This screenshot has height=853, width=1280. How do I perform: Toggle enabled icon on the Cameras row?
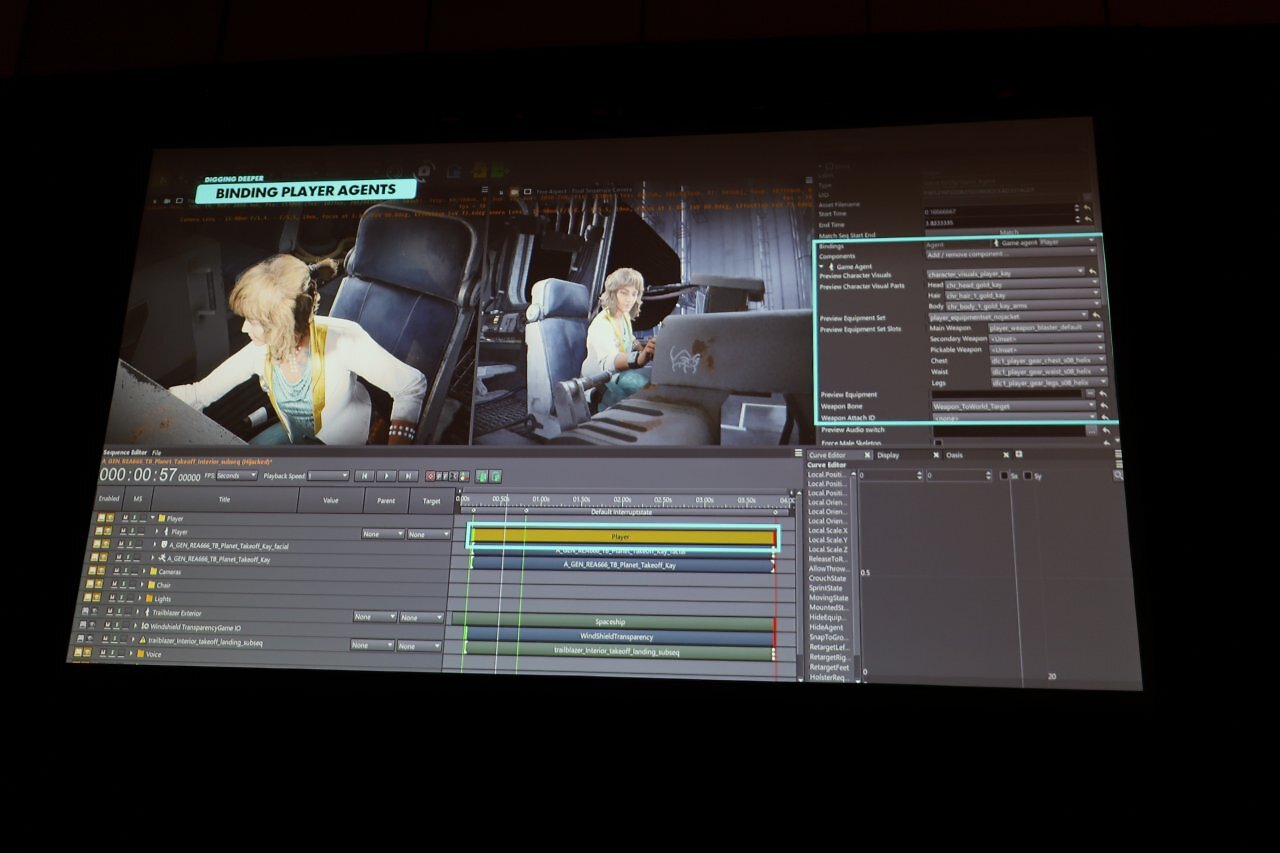tap(90, 571)
